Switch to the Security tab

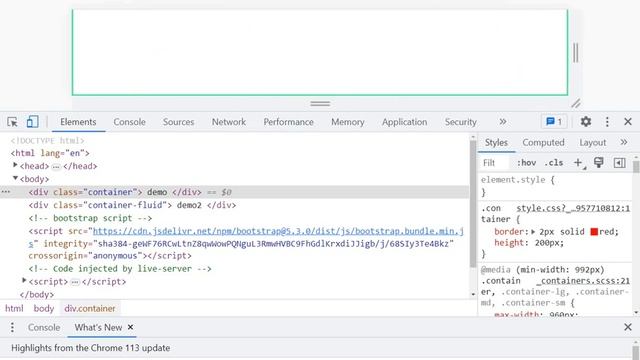point(460,122)
